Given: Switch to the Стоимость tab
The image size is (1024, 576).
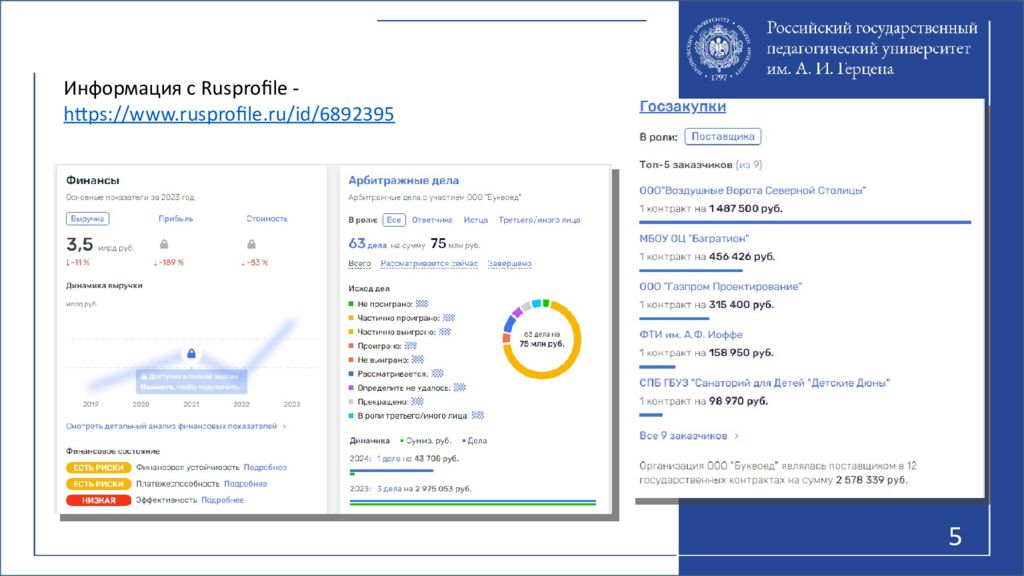Looking at the screenshot, I should [266, 219].
